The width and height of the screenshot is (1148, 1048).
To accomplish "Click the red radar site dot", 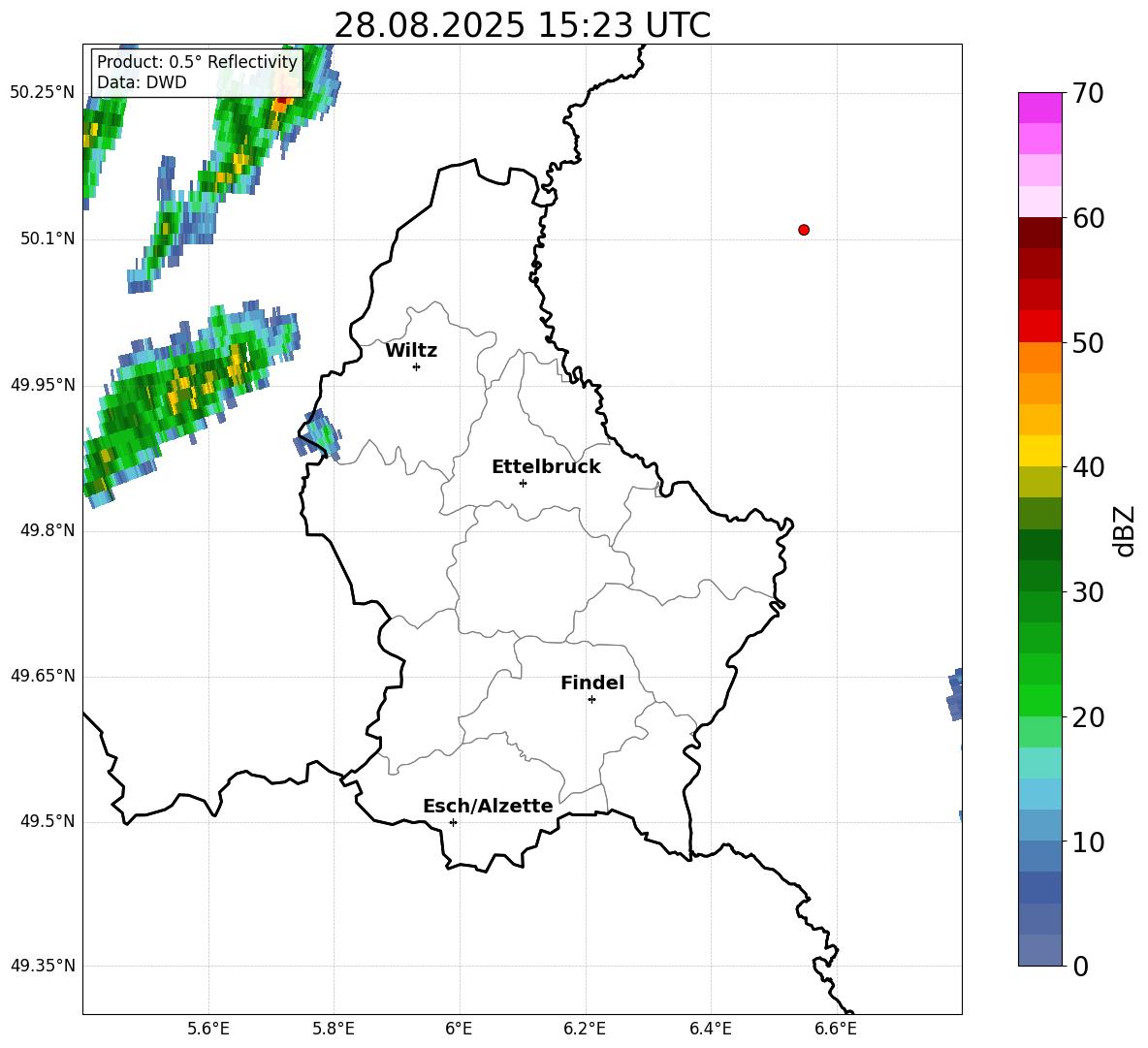I will coord(804,230).
